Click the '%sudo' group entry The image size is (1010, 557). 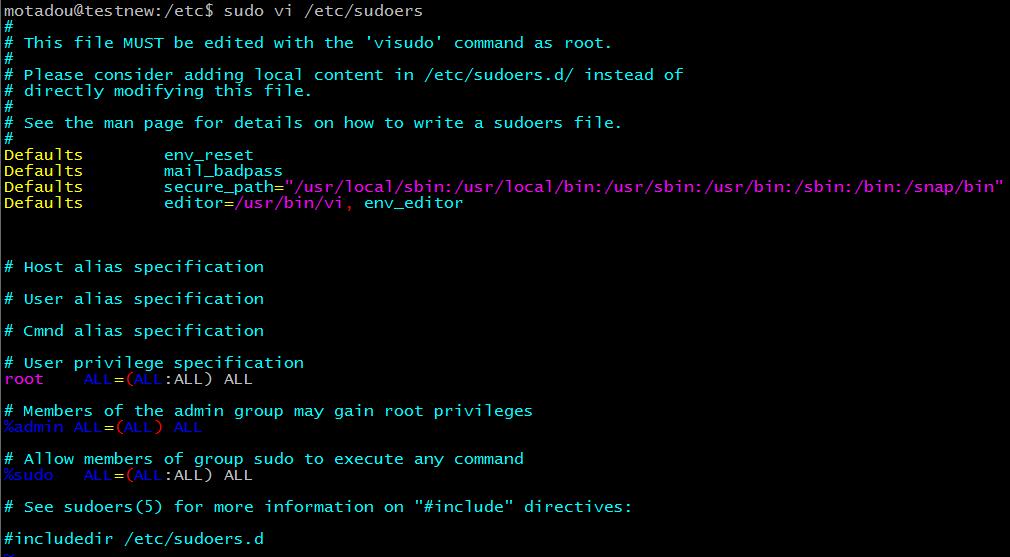click(x=29, y=475)
